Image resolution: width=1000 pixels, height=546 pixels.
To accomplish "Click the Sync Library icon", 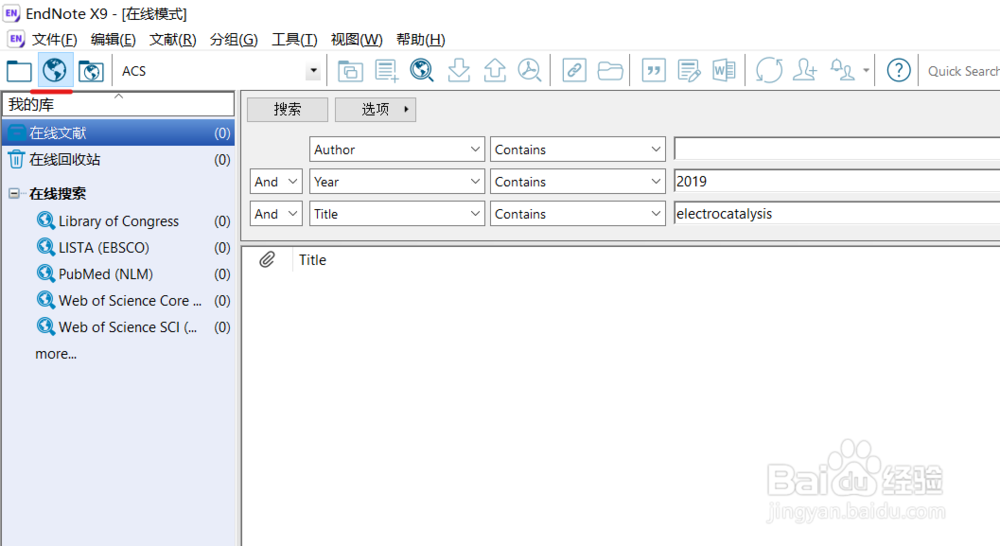I will coord(769,71).
